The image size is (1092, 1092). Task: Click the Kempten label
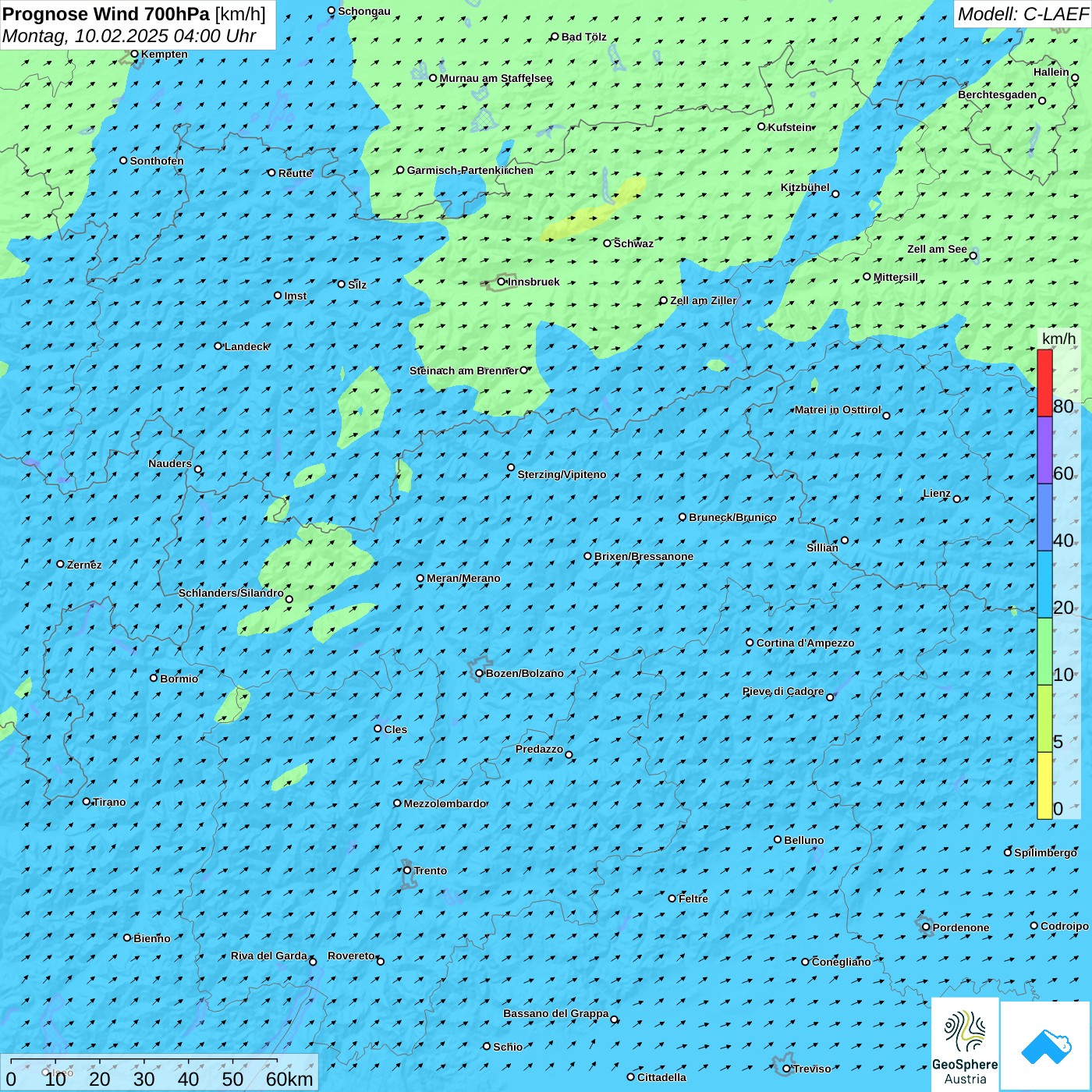coord(165,54)
